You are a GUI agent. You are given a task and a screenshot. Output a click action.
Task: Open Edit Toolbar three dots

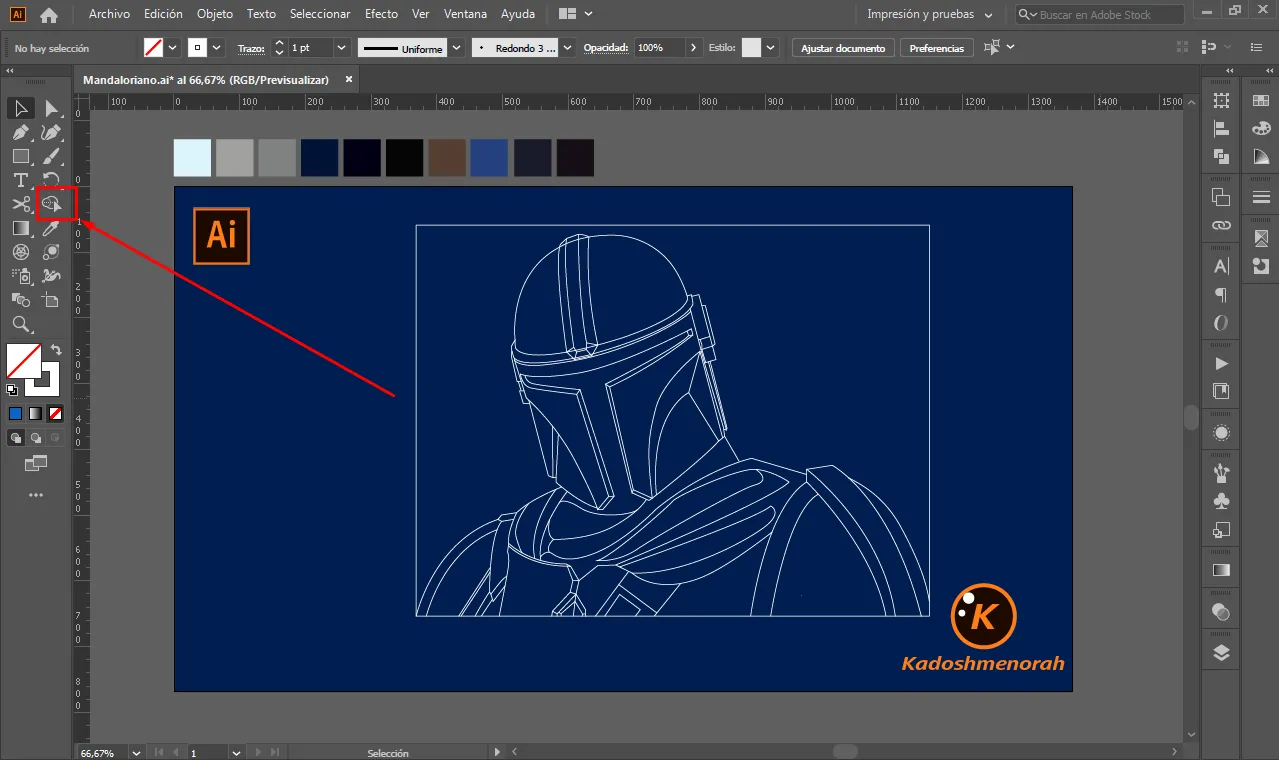coord(36,495)
